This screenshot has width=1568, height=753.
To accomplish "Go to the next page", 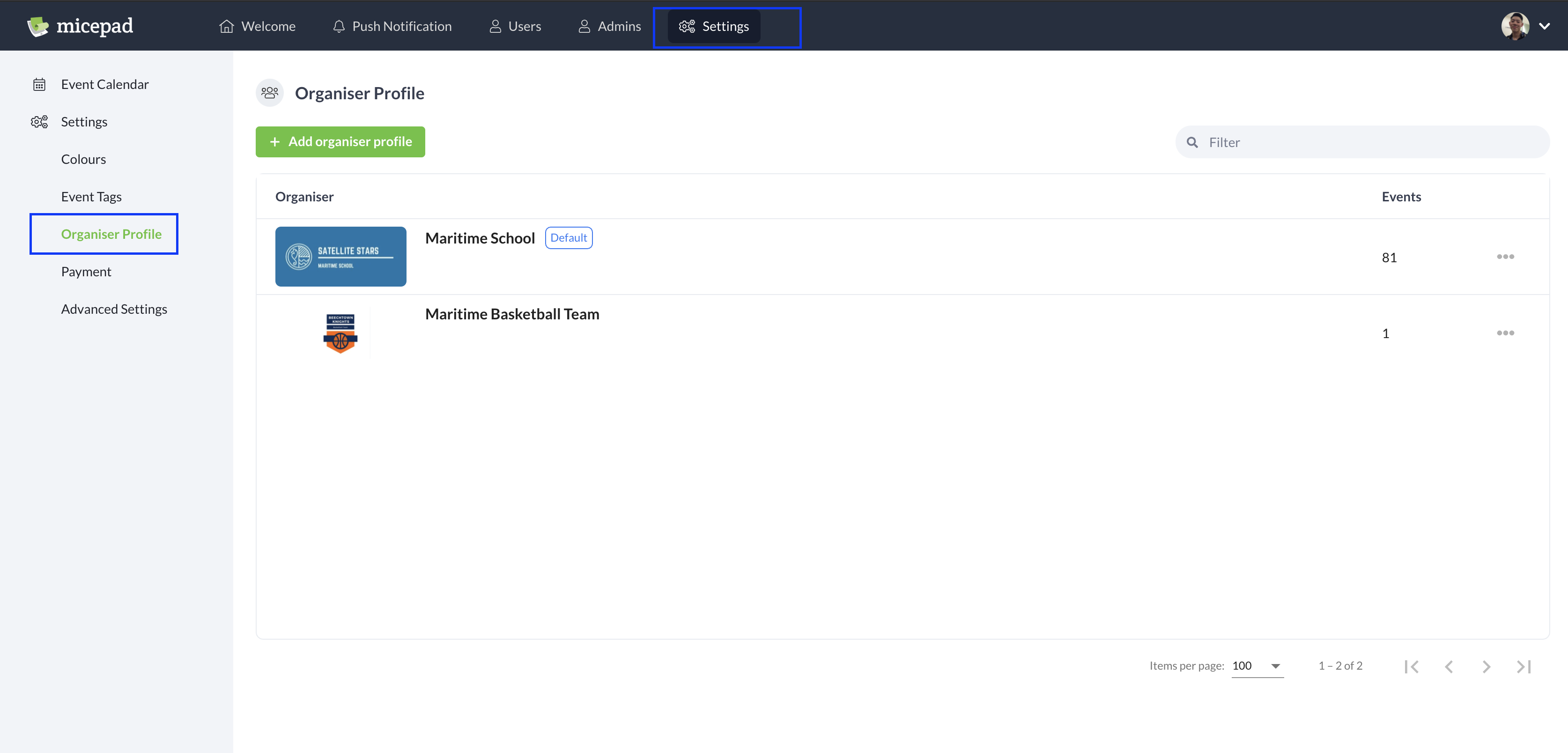I will coord(1487,666).
